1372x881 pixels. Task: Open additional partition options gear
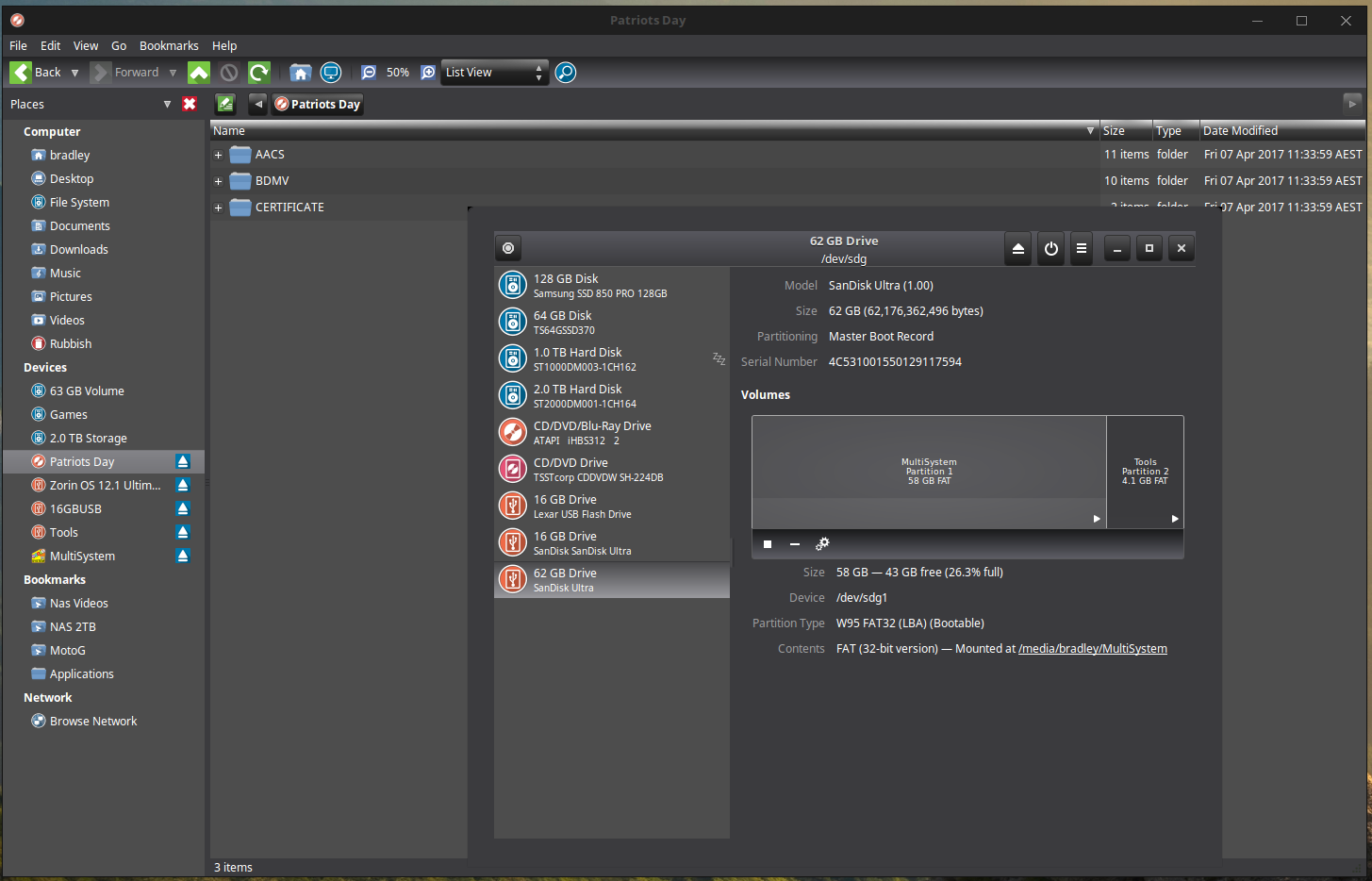point(822,544)
